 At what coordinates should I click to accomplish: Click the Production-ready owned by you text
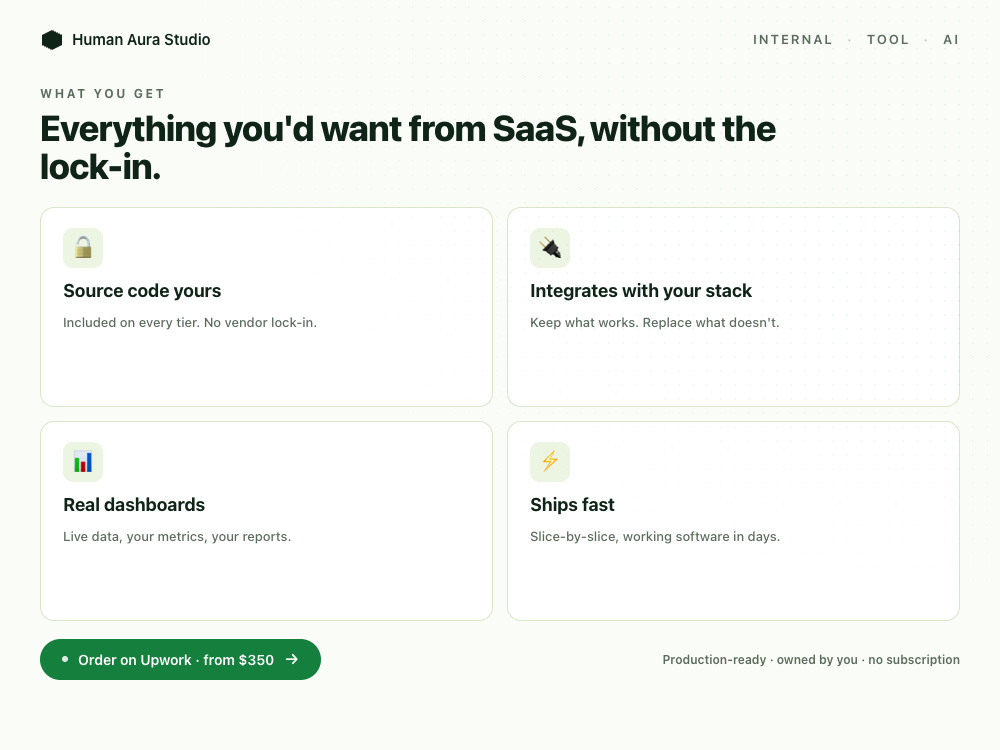[811, 659]
